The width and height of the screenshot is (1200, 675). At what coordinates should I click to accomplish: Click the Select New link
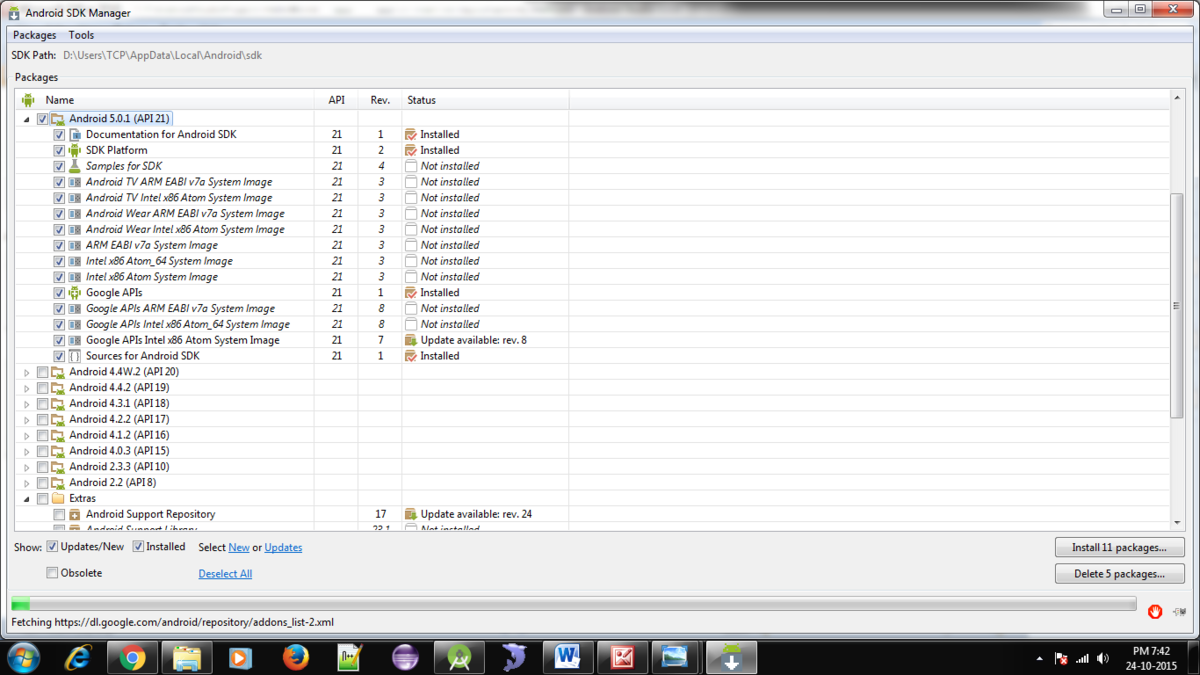pyautogui.click(x=239, y=548)
